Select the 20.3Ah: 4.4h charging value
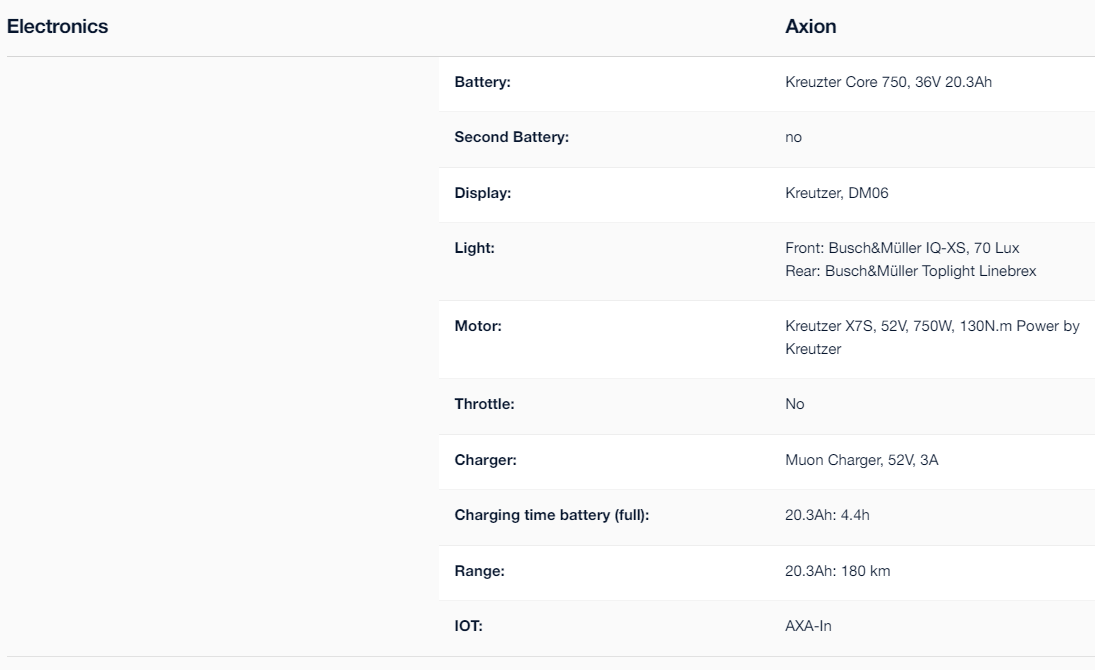This screenshot has width=1095, height=670. click(827, 516)
